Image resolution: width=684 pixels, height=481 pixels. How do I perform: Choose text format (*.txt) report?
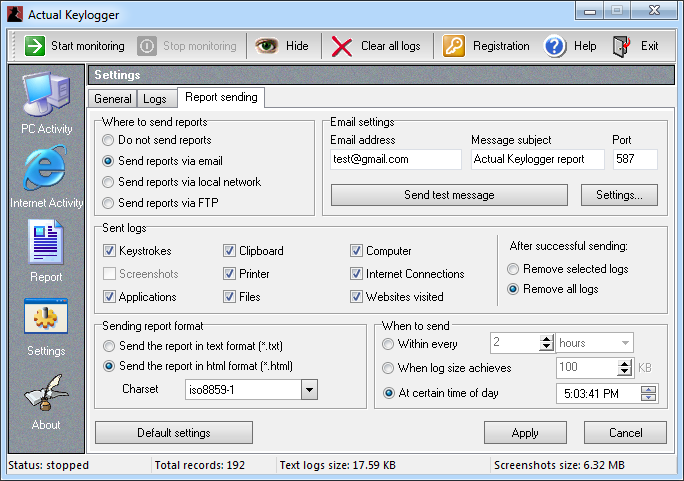pos(109,346)
